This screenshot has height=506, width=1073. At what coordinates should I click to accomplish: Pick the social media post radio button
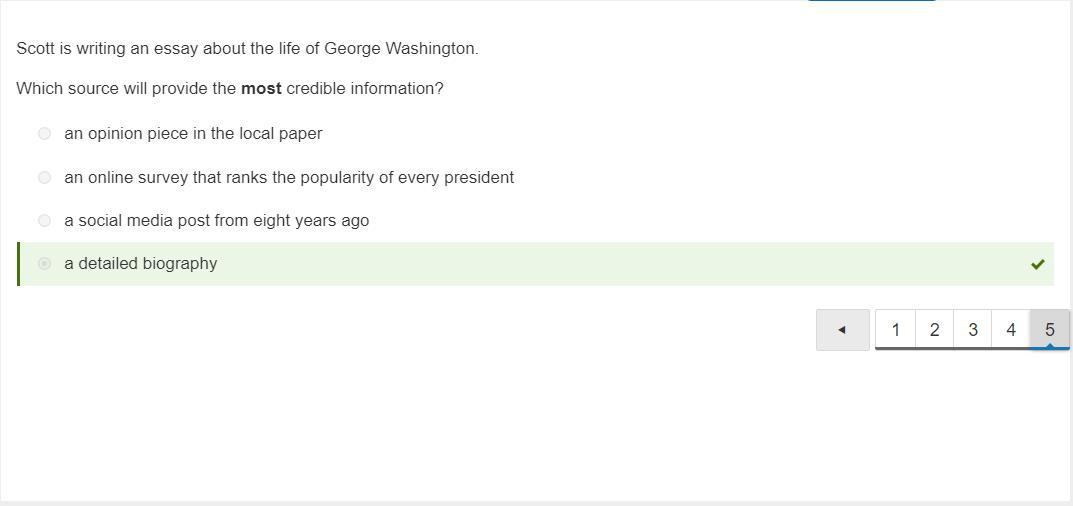point(44,220)
